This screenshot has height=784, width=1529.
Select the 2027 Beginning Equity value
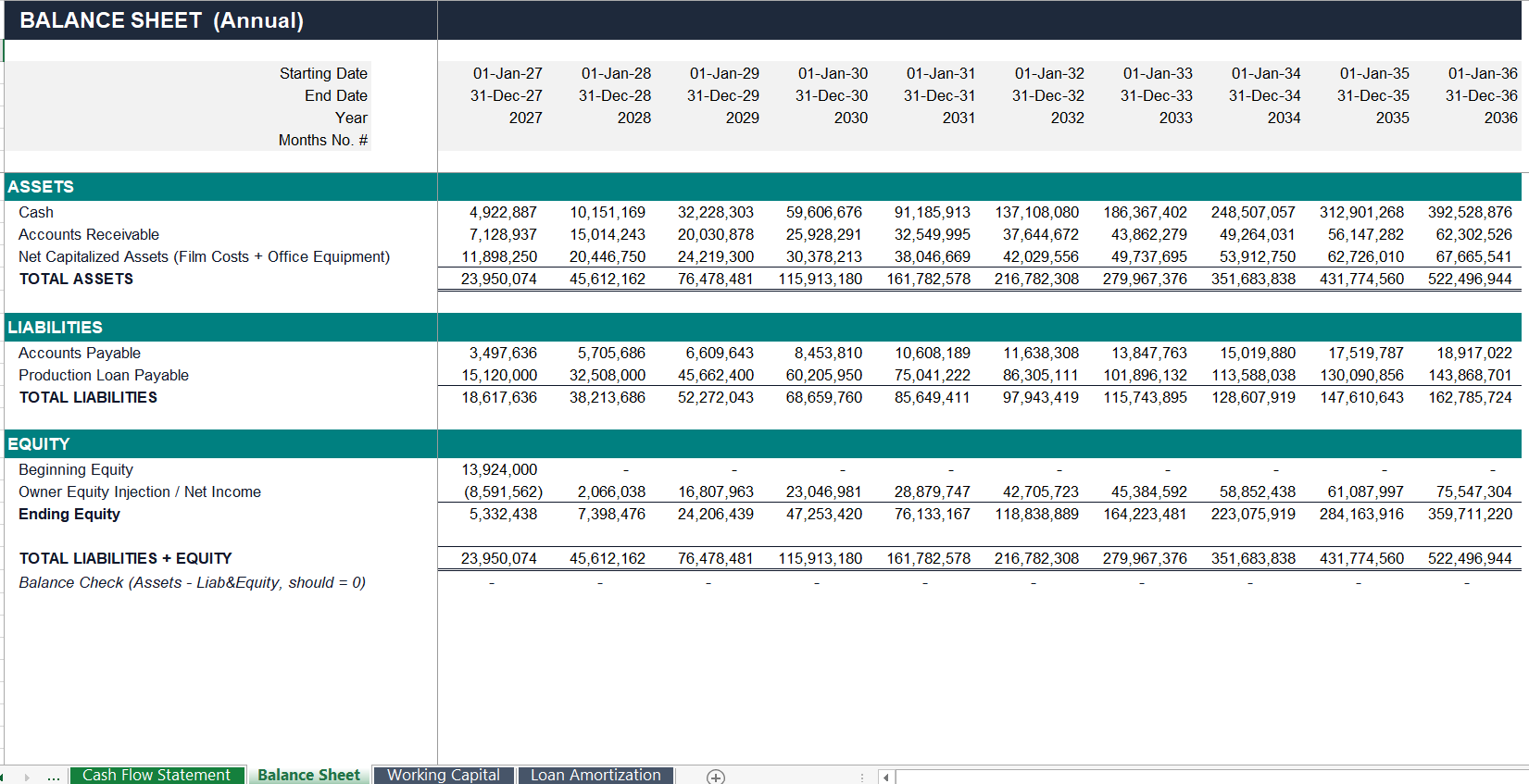(x=492, y=469)
